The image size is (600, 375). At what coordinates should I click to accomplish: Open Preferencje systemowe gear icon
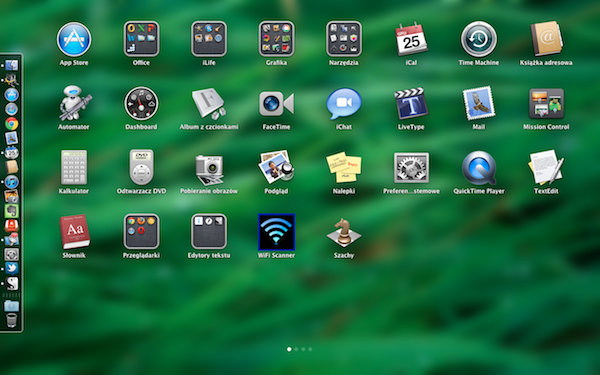[x=411, y=168]
